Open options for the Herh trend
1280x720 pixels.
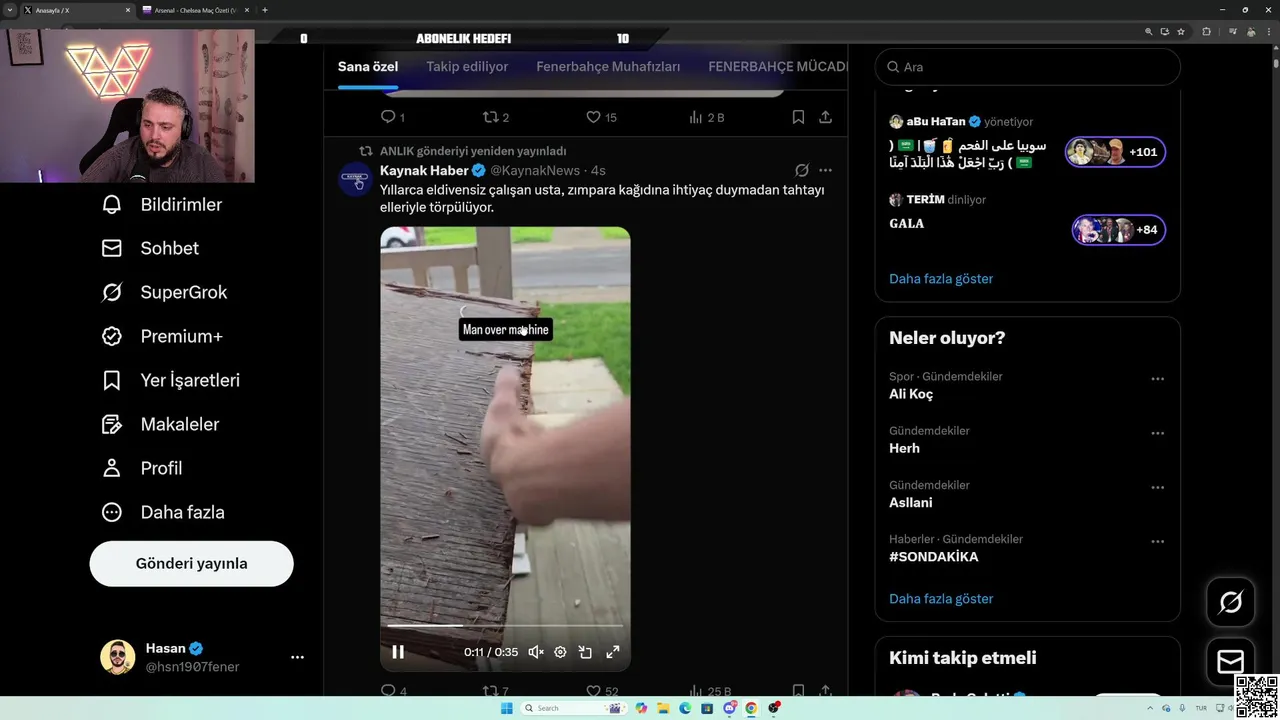tap(1157, 433)
